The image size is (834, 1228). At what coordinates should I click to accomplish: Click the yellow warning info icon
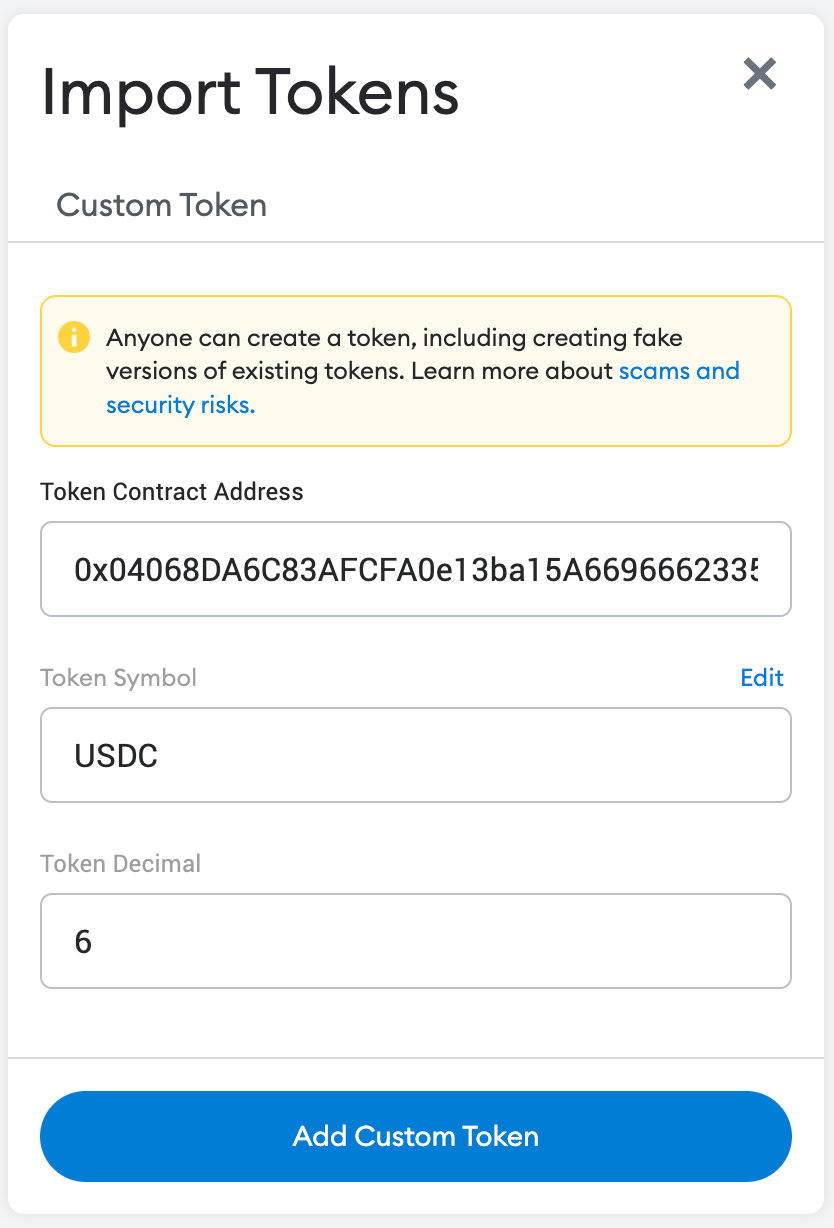click(x=74, y=337)
